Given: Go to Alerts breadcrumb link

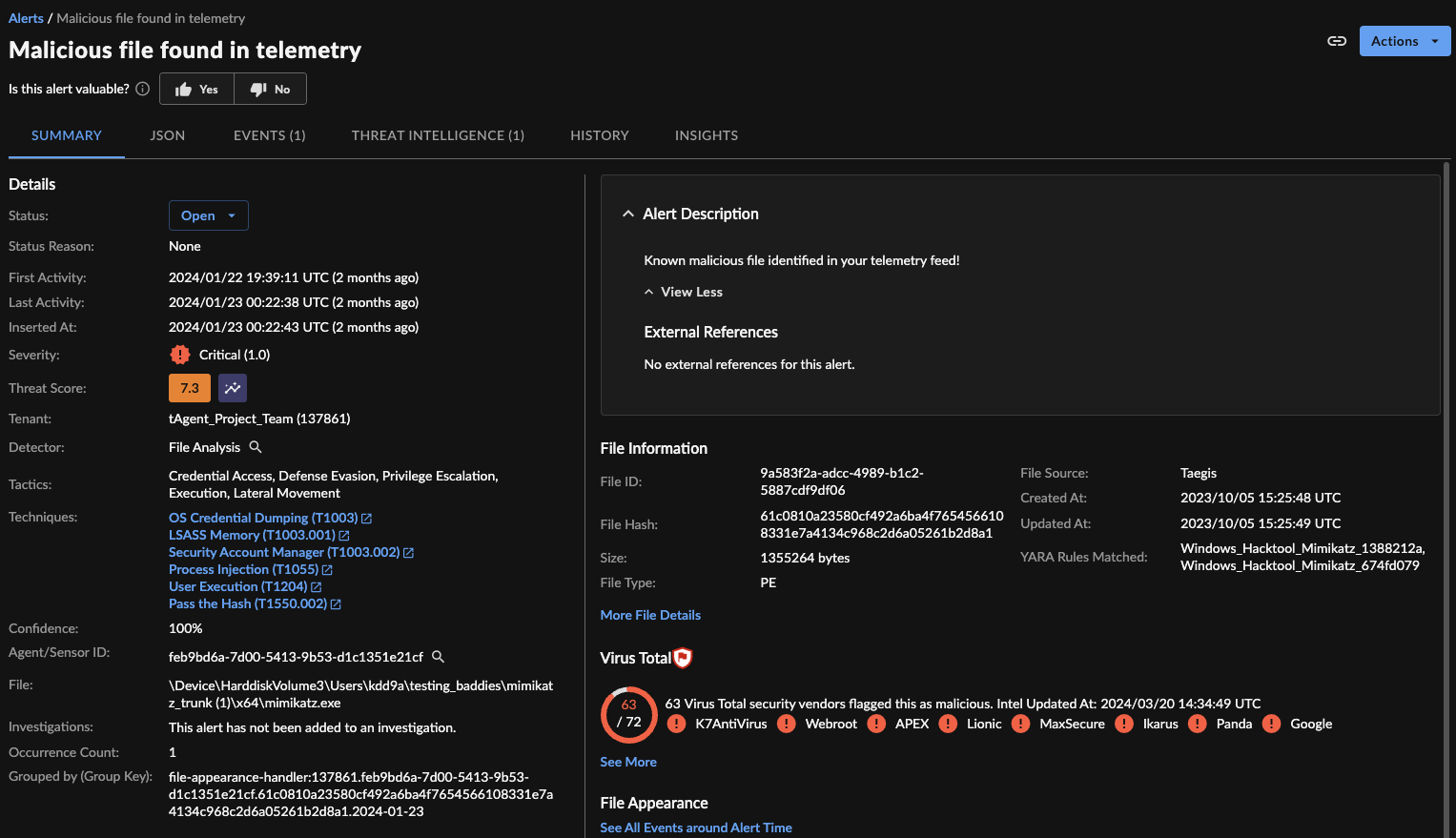Looking at the screenshot, I should [x=26, y=18].
